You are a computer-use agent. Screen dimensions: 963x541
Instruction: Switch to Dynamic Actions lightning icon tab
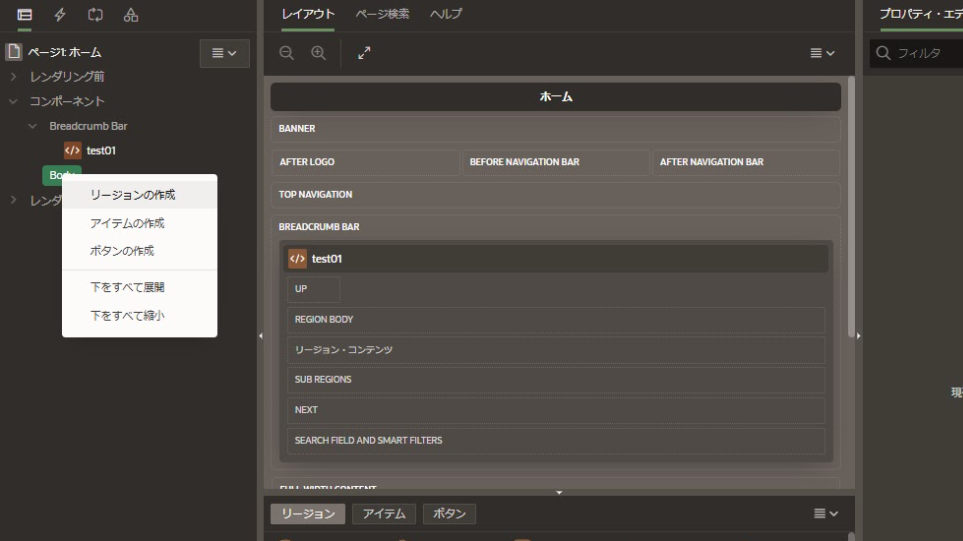click(x=61, y=14)
